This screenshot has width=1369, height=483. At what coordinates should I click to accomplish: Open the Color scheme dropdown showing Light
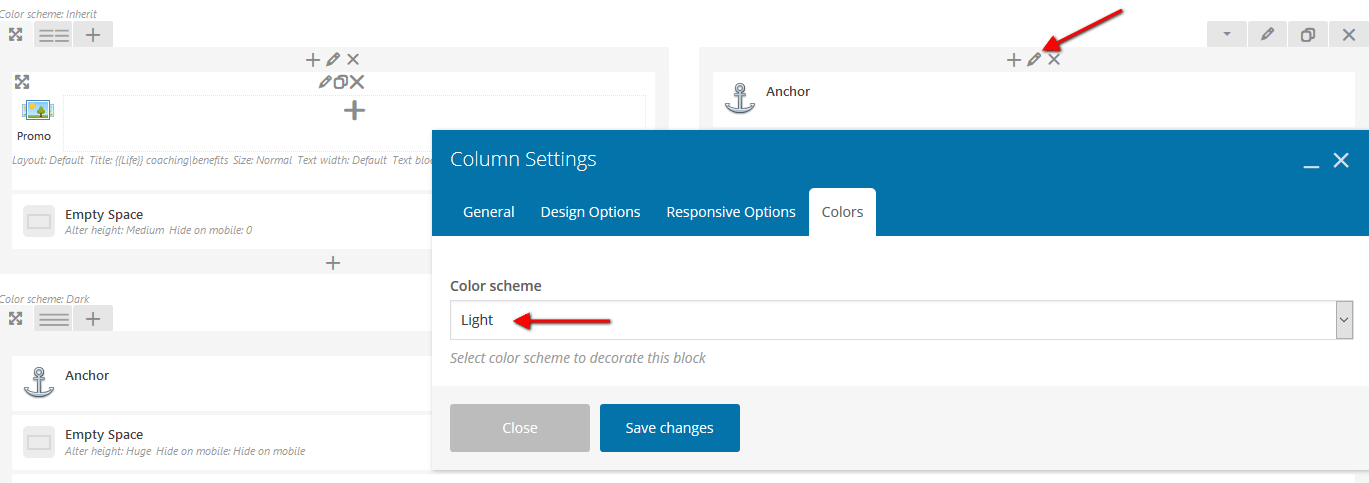(901, 320)
